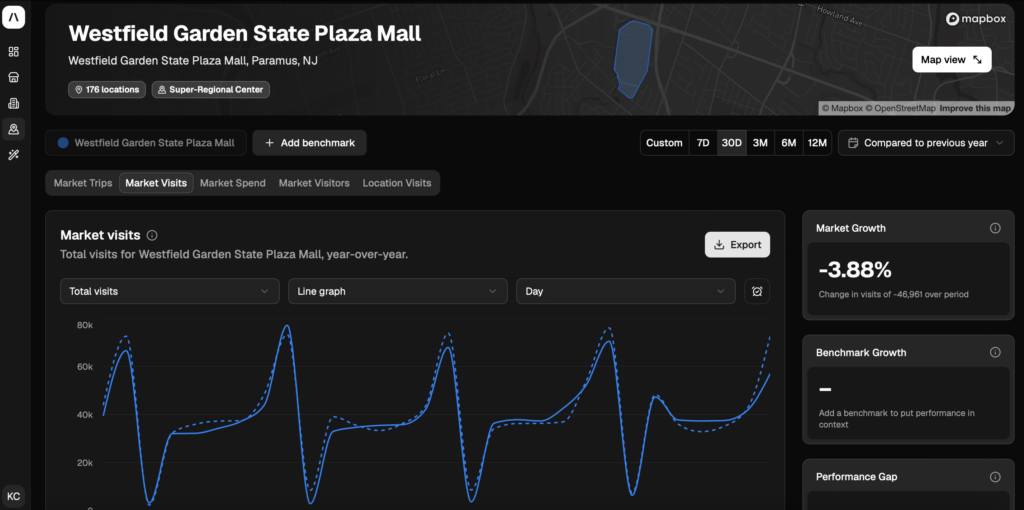Image resolution: width=1024 pixels, height=510 pixels.
Task: Export the market visits chart
Action: 737,245
